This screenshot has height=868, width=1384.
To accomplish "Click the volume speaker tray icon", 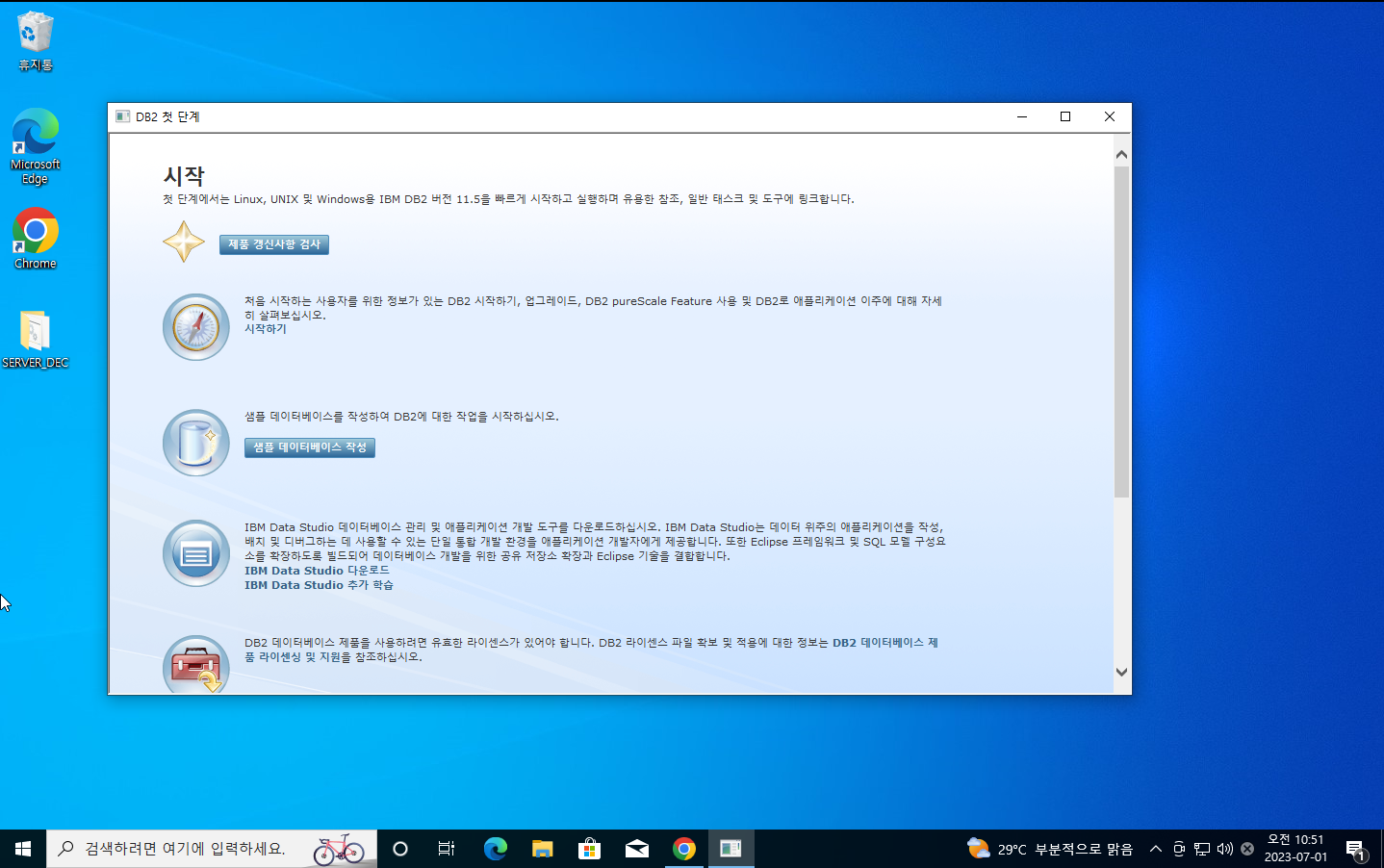I will 1224,849.
